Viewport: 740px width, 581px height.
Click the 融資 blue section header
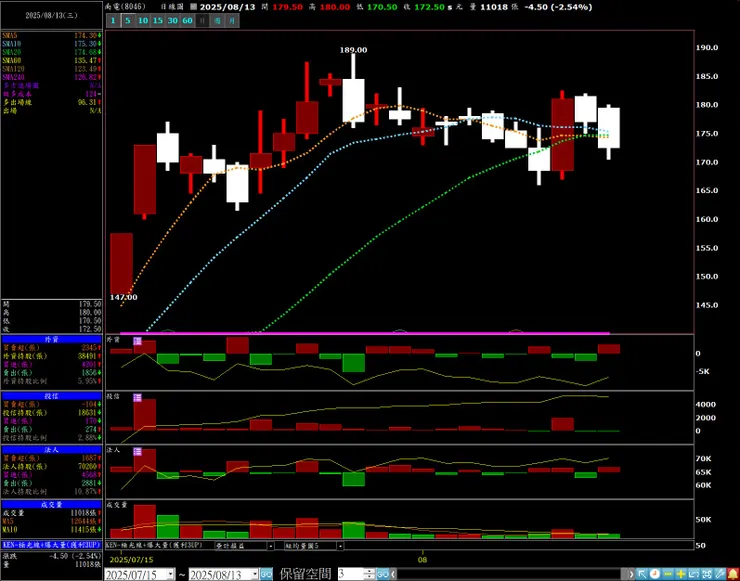(x=51, y=339)
